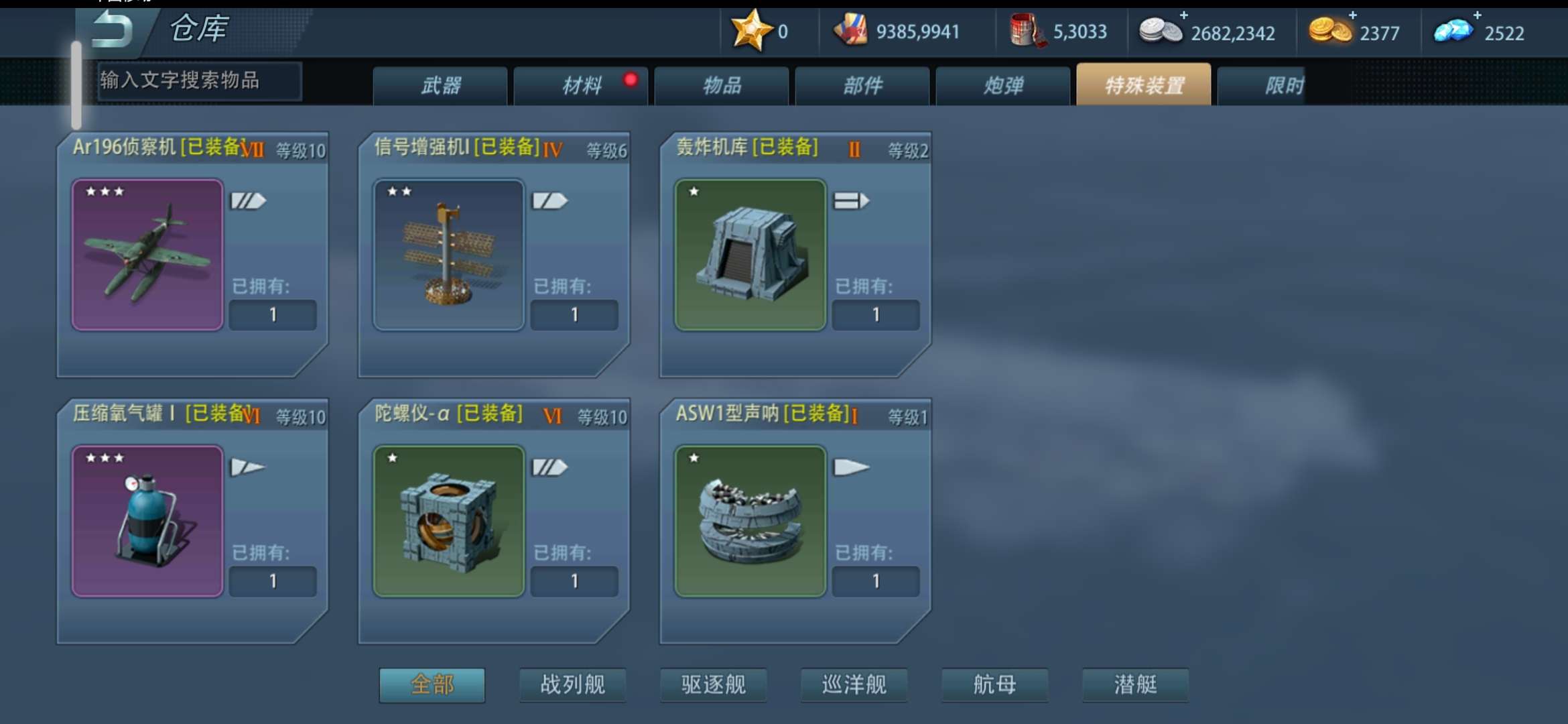
Task: Select the Ar196侦察机 seaplane item icon
Action: [x=147, y=255]
